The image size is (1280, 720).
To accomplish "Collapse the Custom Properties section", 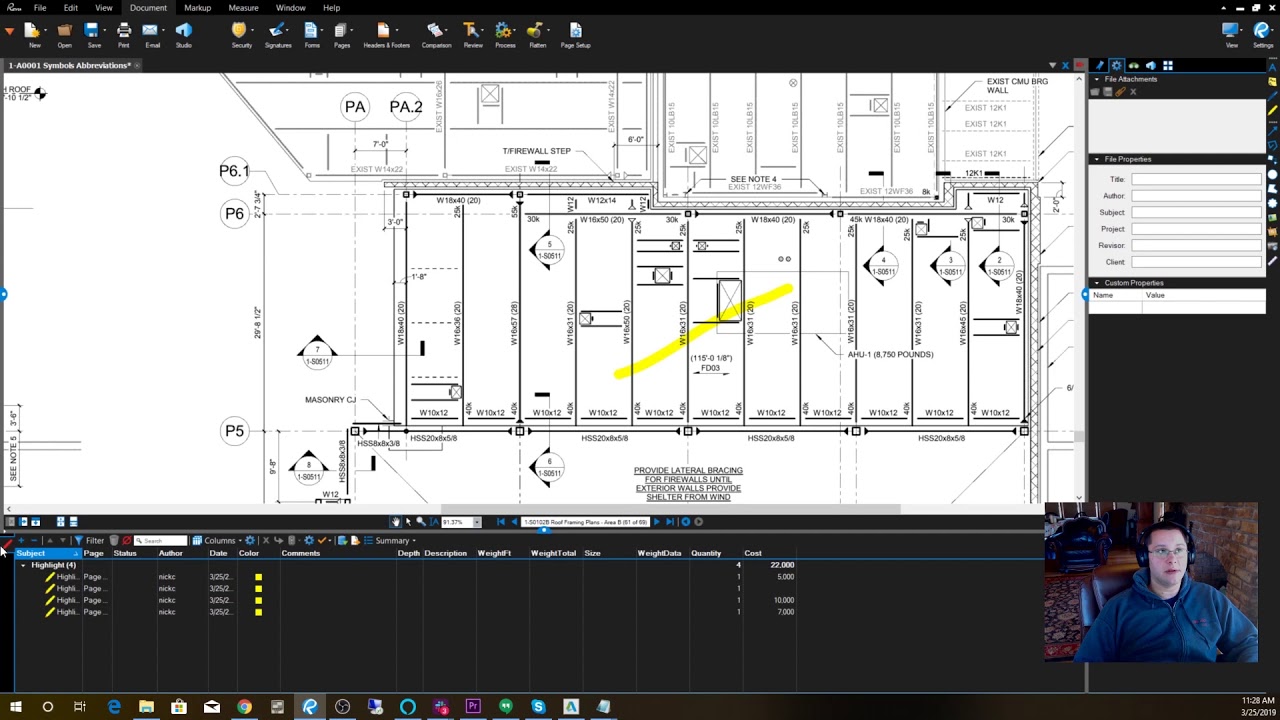I will click(1096, 283).
